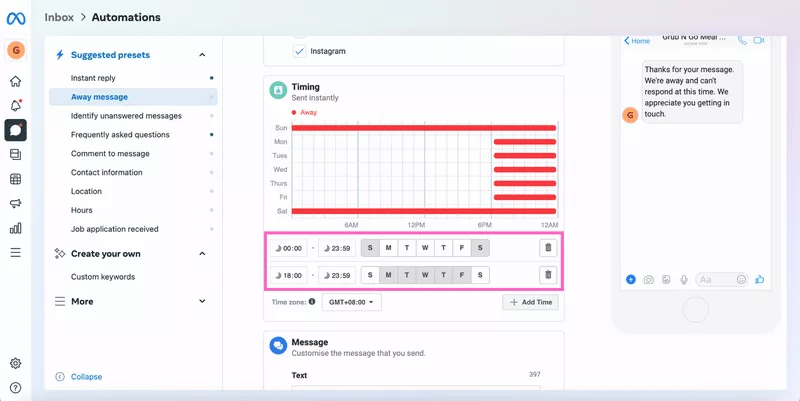Open the help question mark icon
Image resolution: width=800 pixels, height=401 pixels.
[x=16, y=388]
